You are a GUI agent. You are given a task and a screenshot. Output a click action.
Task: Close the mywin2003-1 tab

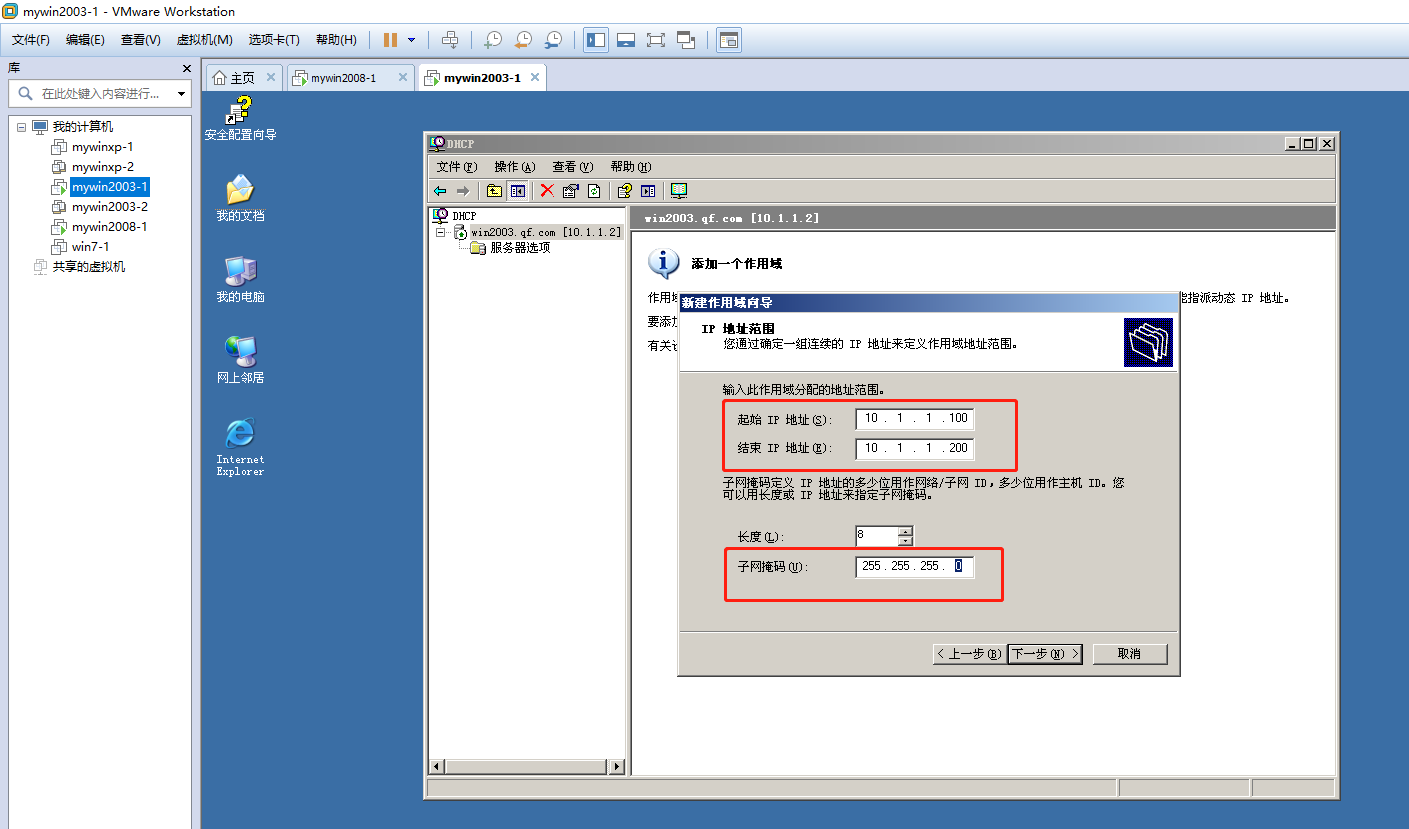coord(535,77)
